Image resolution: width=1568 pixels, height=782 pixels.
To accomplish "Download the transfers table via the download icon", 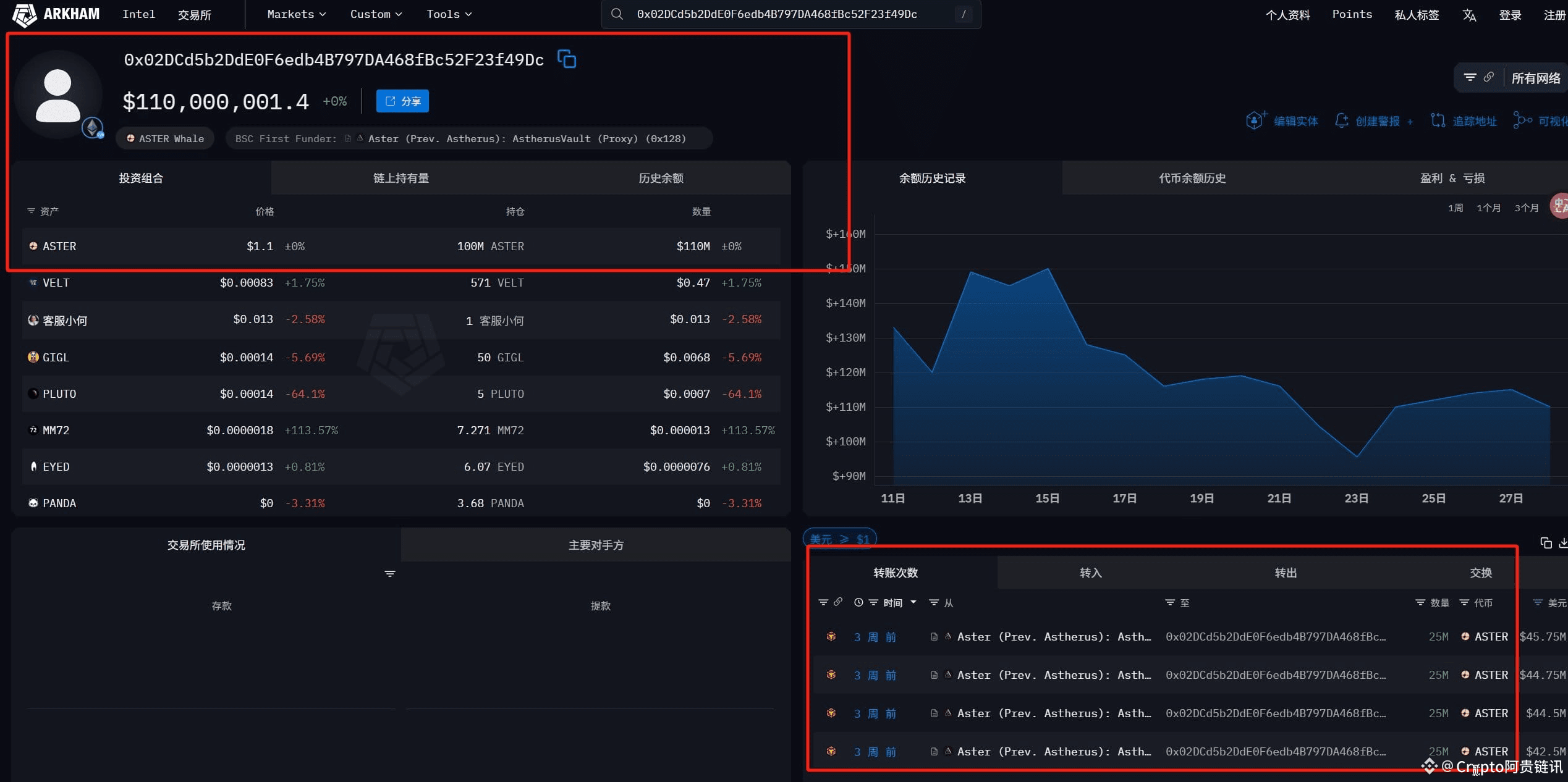I will click(1563, 543).
